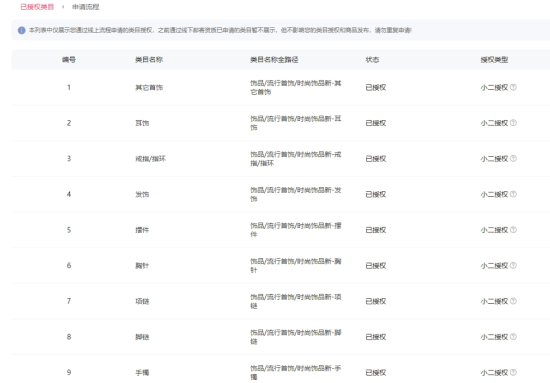Click 小二授权 text in 戒指/指环 row
The width and height of the screenshot is (550, 383).
[494, 159]
